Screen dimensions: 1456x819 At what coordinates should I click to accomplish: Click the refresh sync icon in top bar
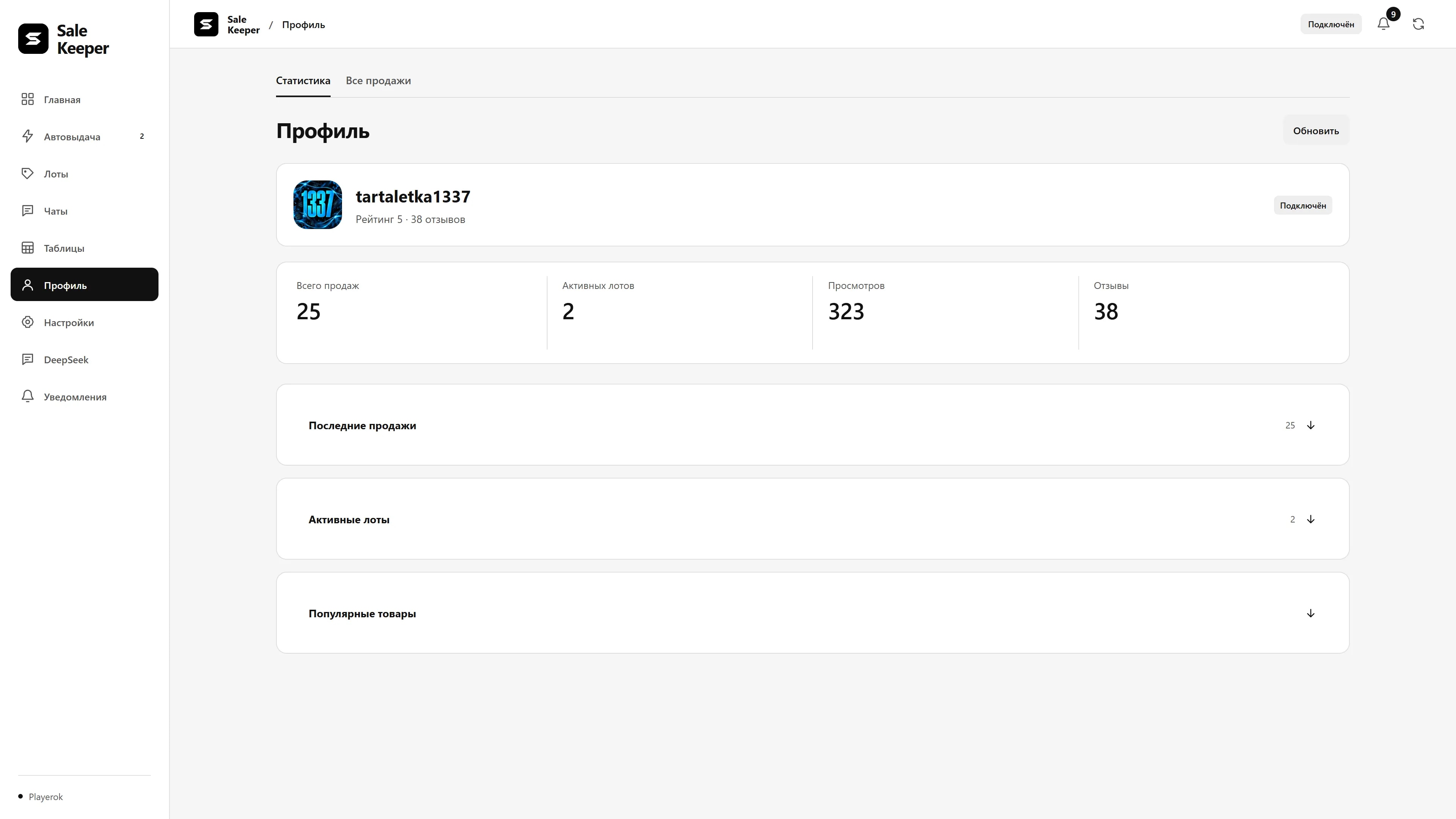click(x=1418, y=24)
